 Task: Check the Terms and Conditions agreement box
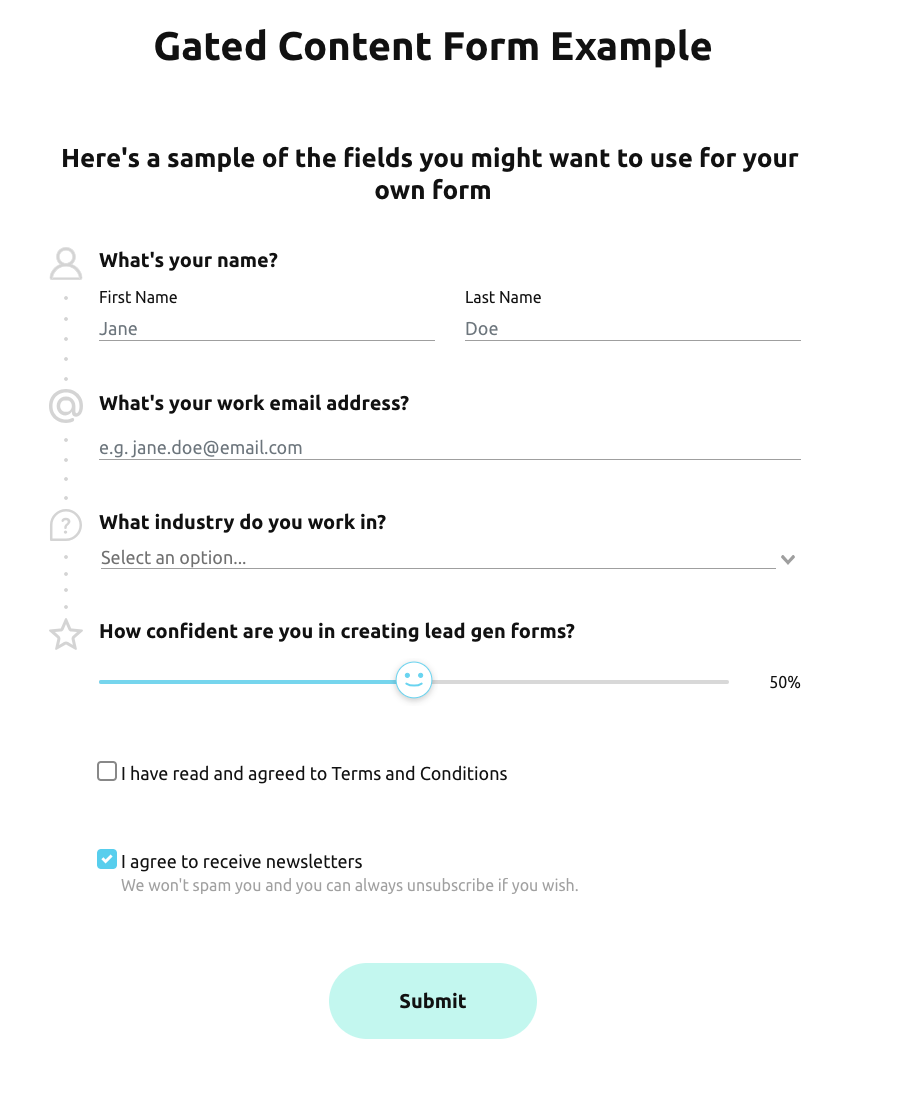[x=107, y=771]
